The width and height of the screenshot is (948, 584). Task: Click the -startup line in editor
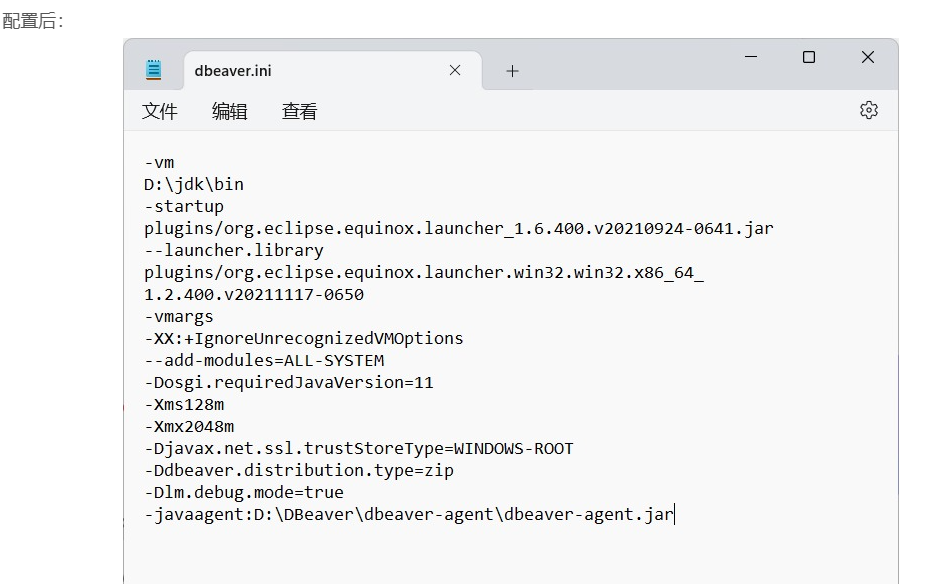click(x=184, y=206)
